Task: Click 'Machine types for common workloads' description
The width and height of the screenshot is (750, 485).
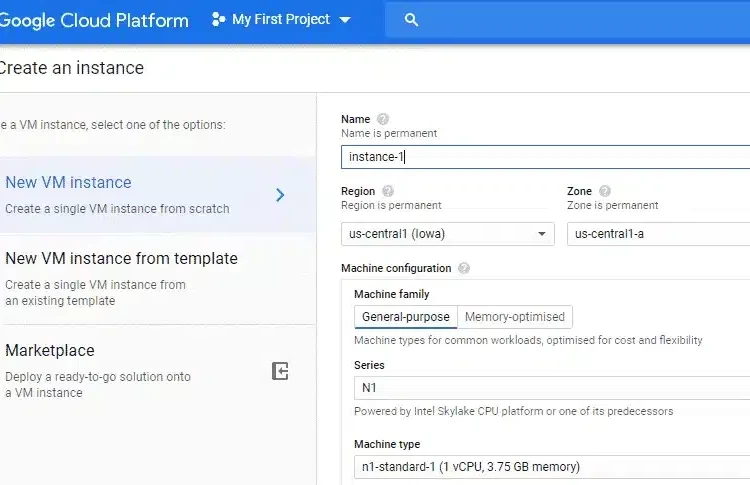Action: pos(528,340)
